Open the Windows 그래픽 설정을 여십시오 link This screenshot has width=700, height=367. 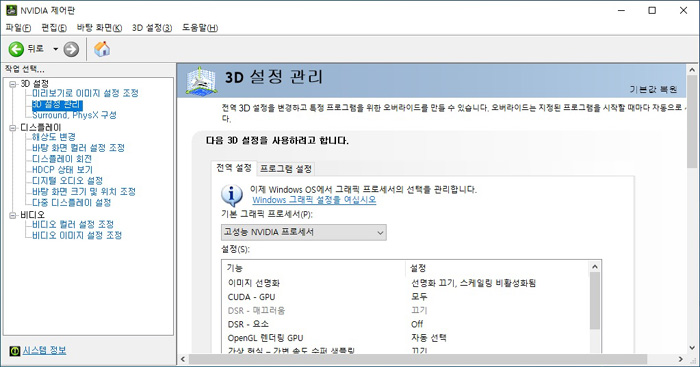click(314, 200)
